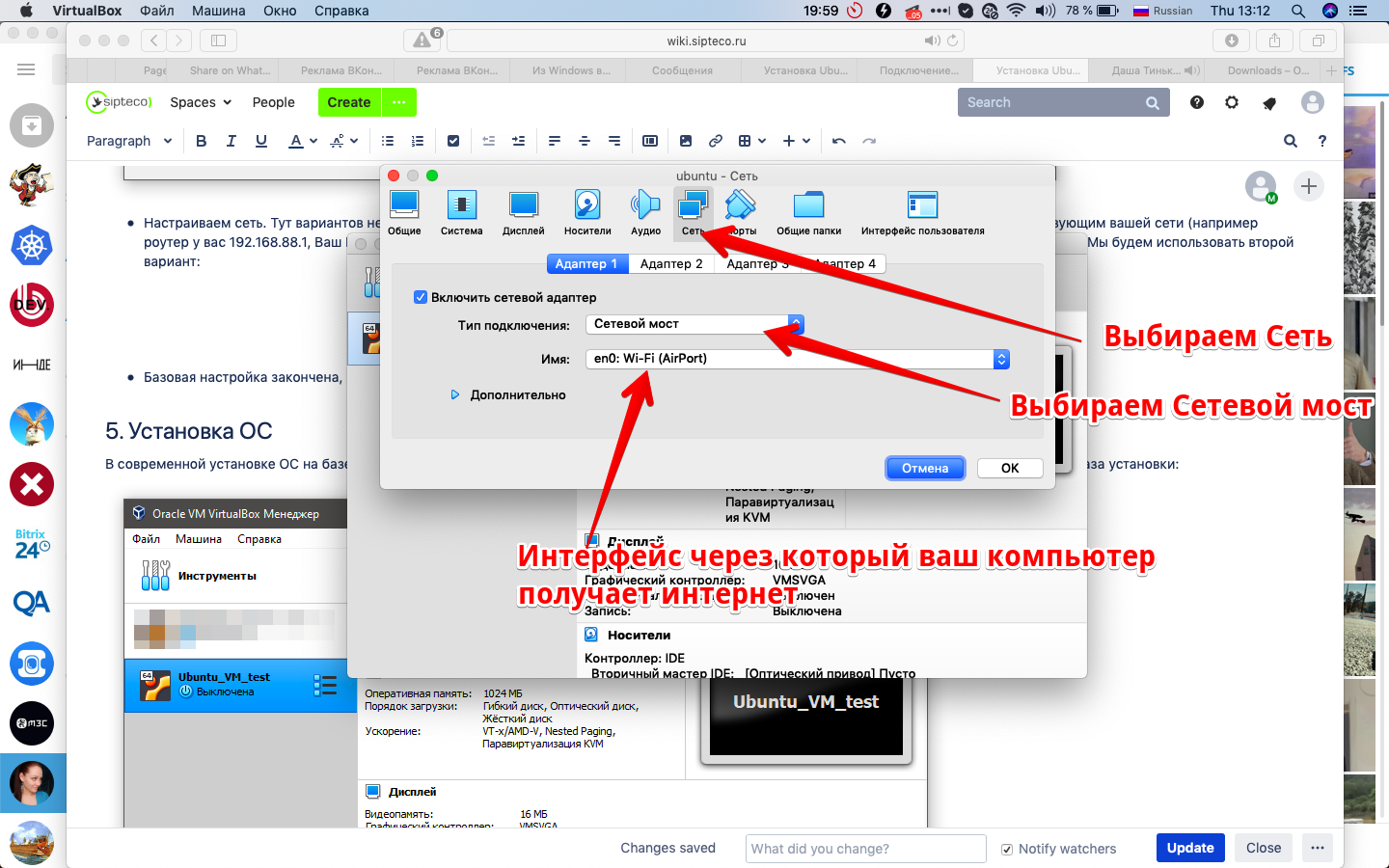This screenshot has width=1389, height=868.
Task: Undo the last edit
Action: 839,141
